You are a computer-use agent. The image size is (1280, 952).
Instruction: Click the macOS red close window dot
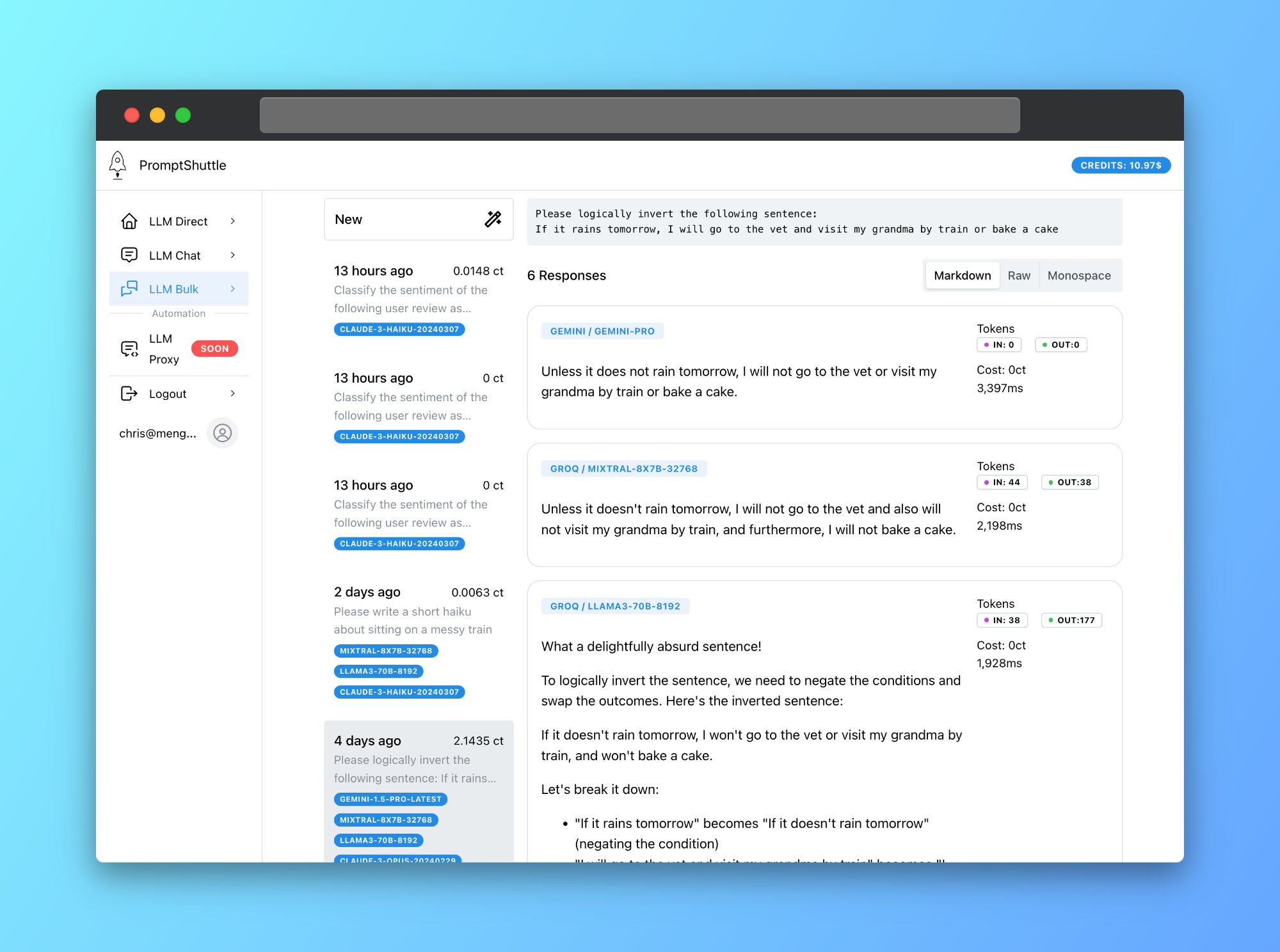click(132, 115)
